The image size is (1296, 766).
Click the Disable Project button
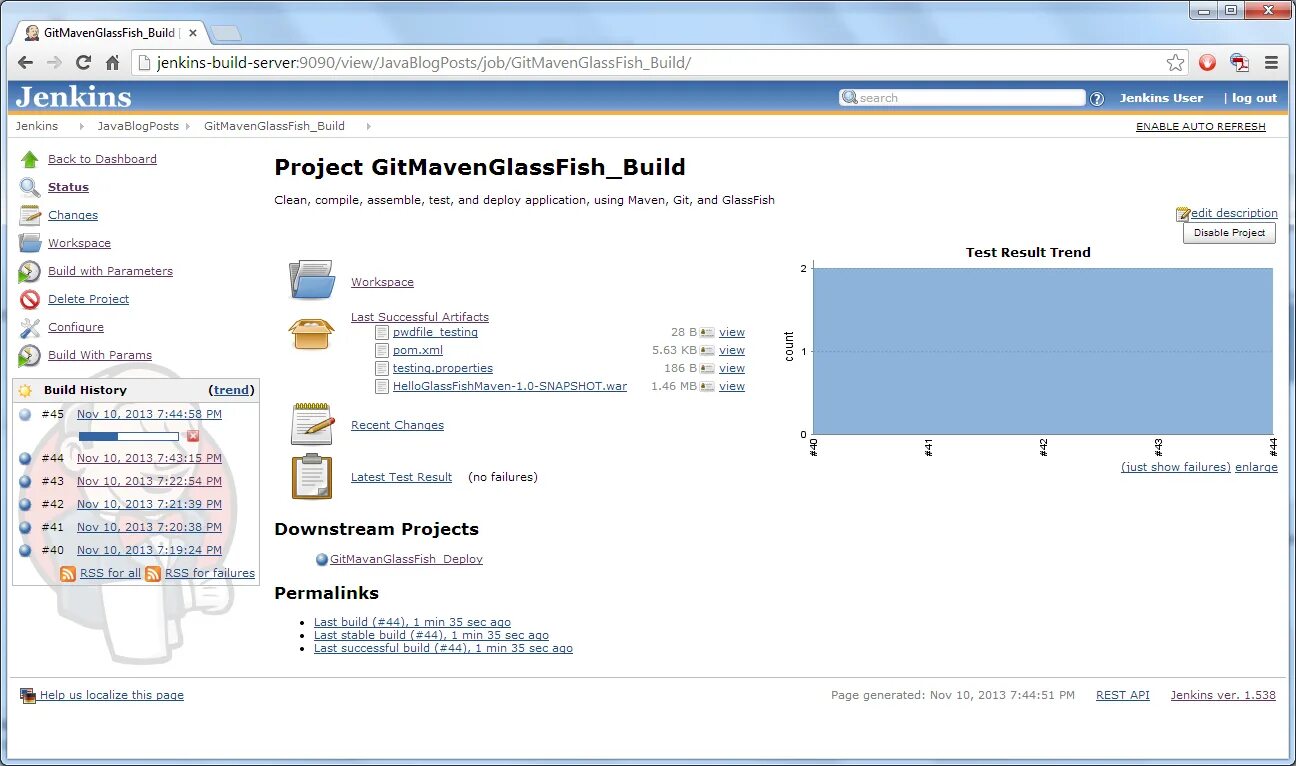click(x=1229, y=232)
